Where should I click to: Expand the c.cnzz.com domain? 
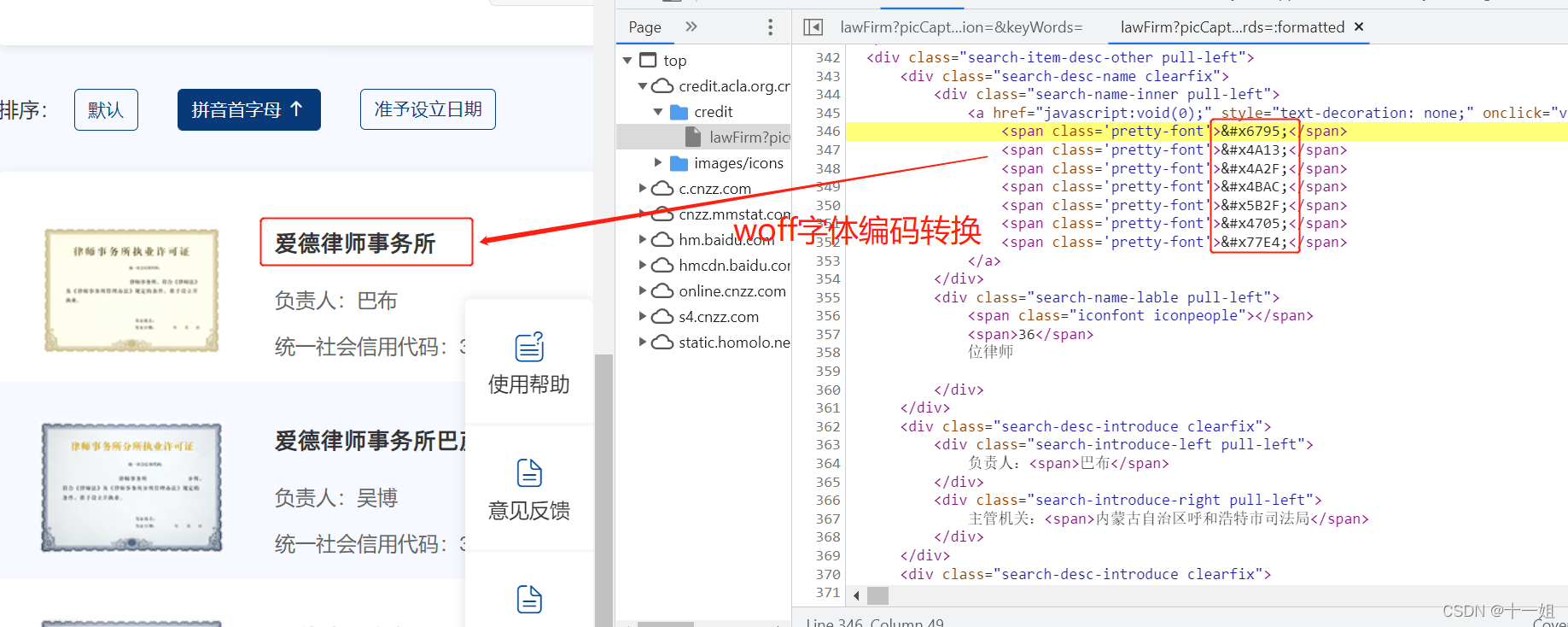tap(643, 189)
